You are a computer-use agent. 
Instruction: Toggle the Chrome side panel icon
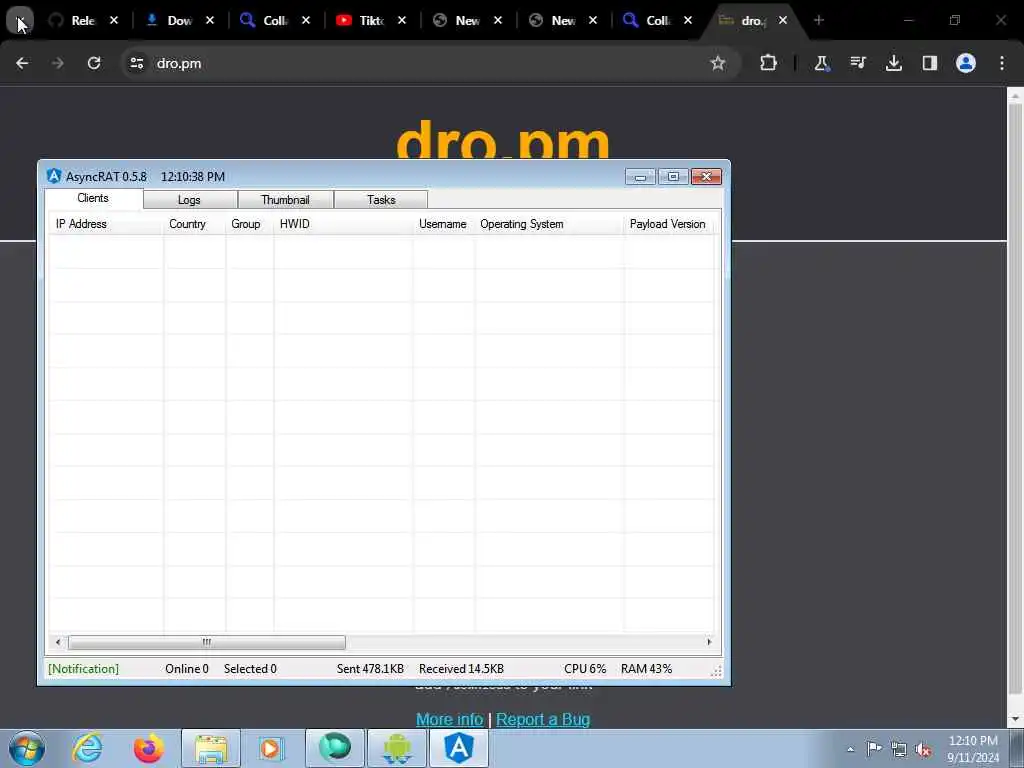coord(930,63)
